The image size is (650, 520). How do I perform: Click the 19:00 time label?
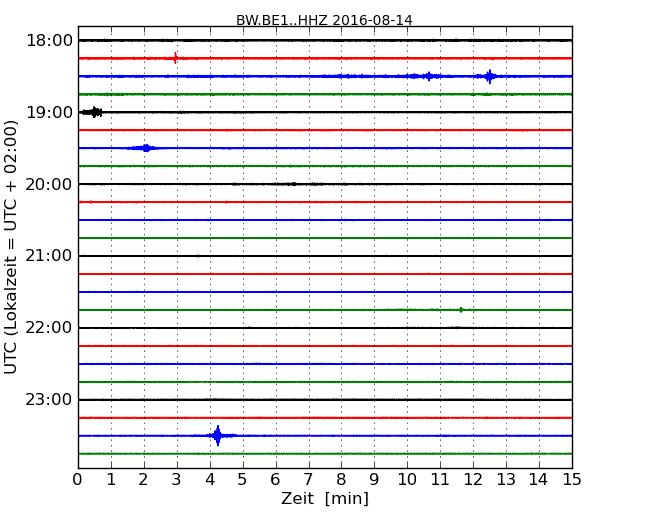coord(49,112)
